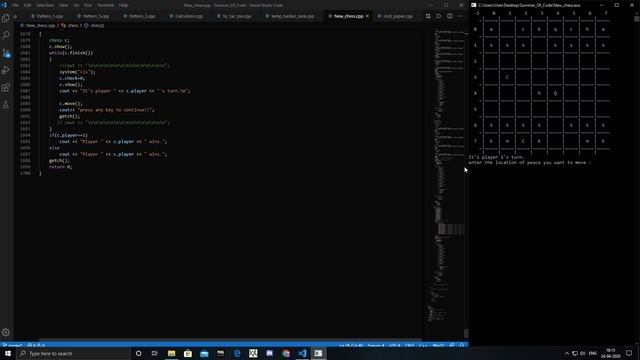Click the editor horizontal scrollbar
The height and width of the screenshot is (360, 640).
[x=230, y=339]
